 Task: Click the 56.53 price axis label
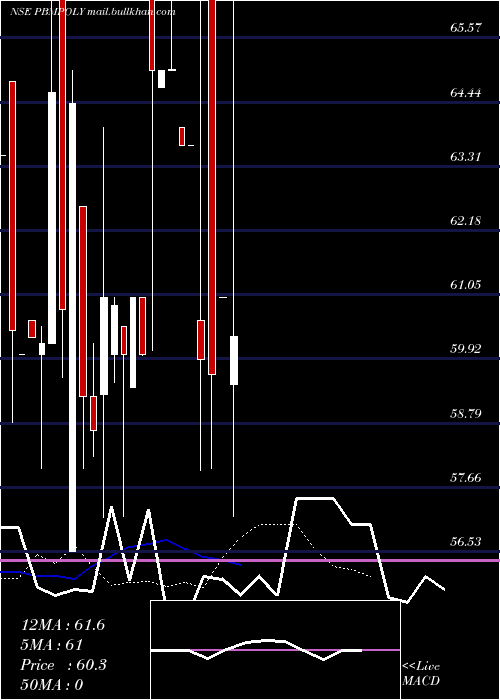(466, 542)
